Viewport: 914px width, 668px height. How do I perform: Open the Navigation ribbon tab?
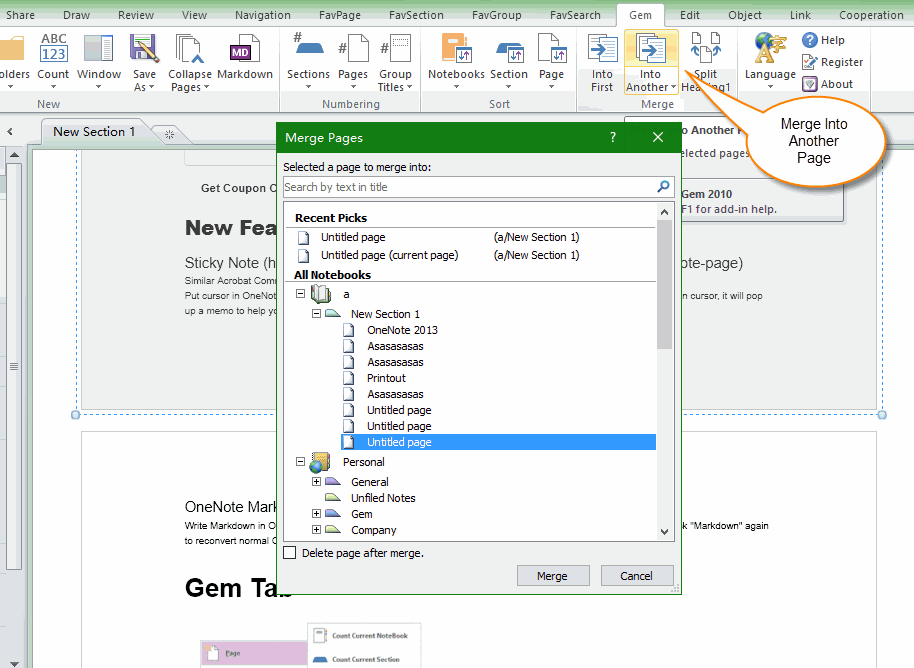[x=263, y=15]
